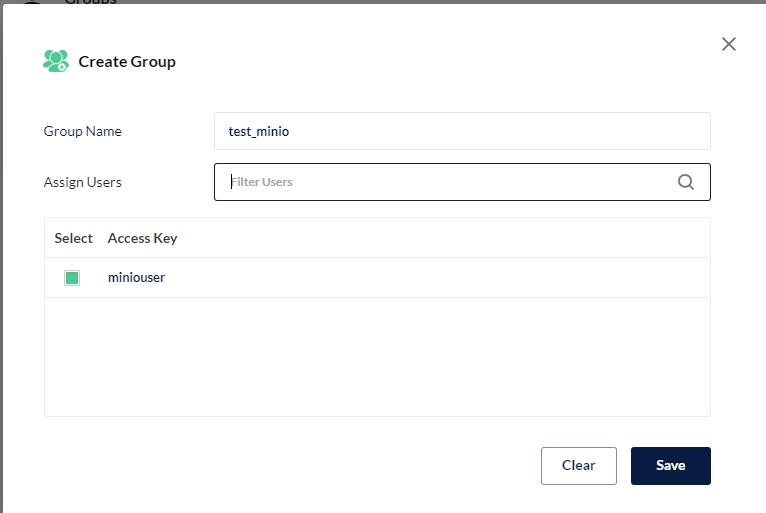Screen dimensions: 766x513
Task: Click into the Filter Users box
Action: (450, 182)
